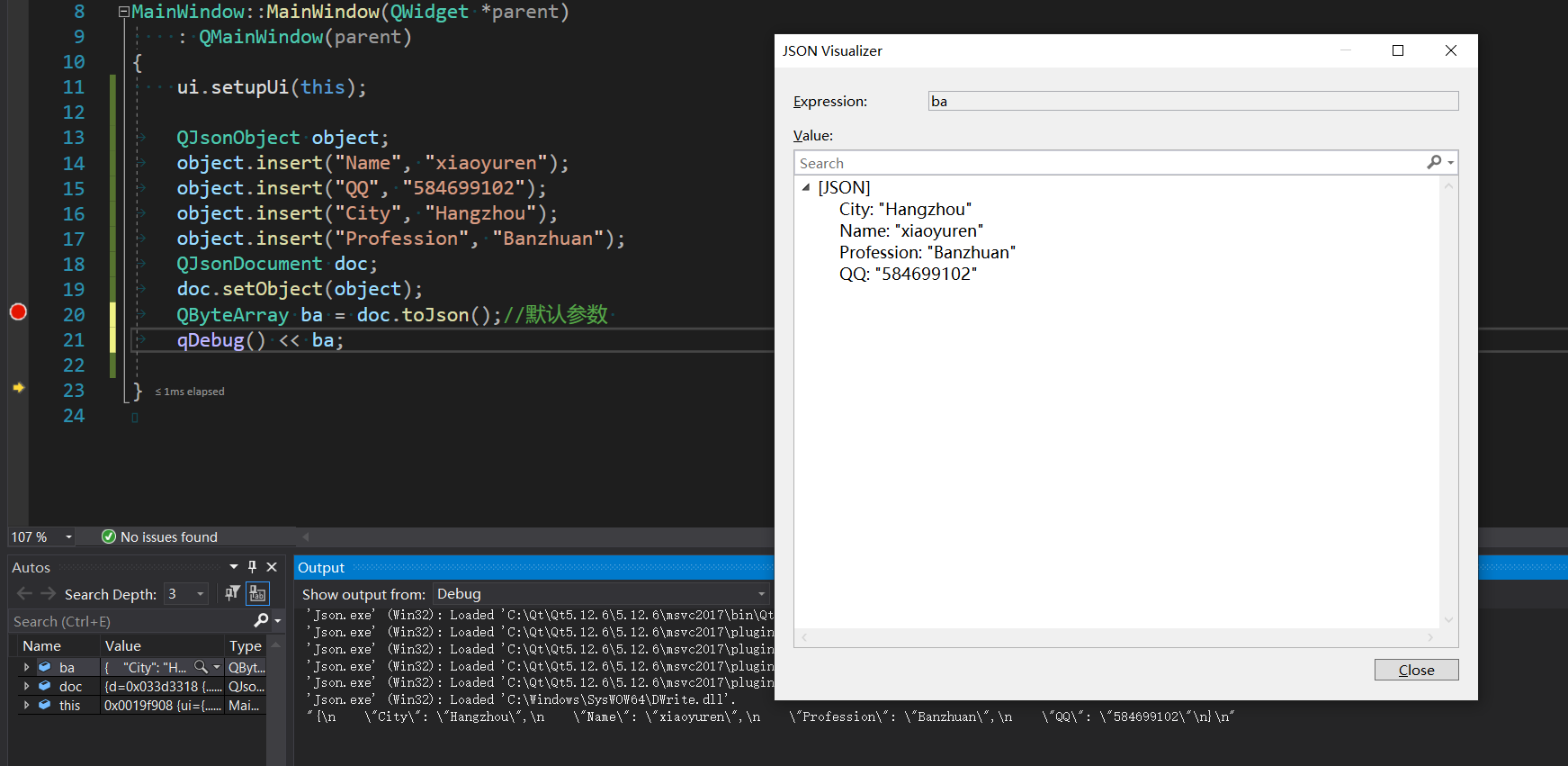The width and height of the screenshot is (1568, 766).
Task: Click the 'No issues found' status text
Action: pyautogui.click(x=169, y=536)
